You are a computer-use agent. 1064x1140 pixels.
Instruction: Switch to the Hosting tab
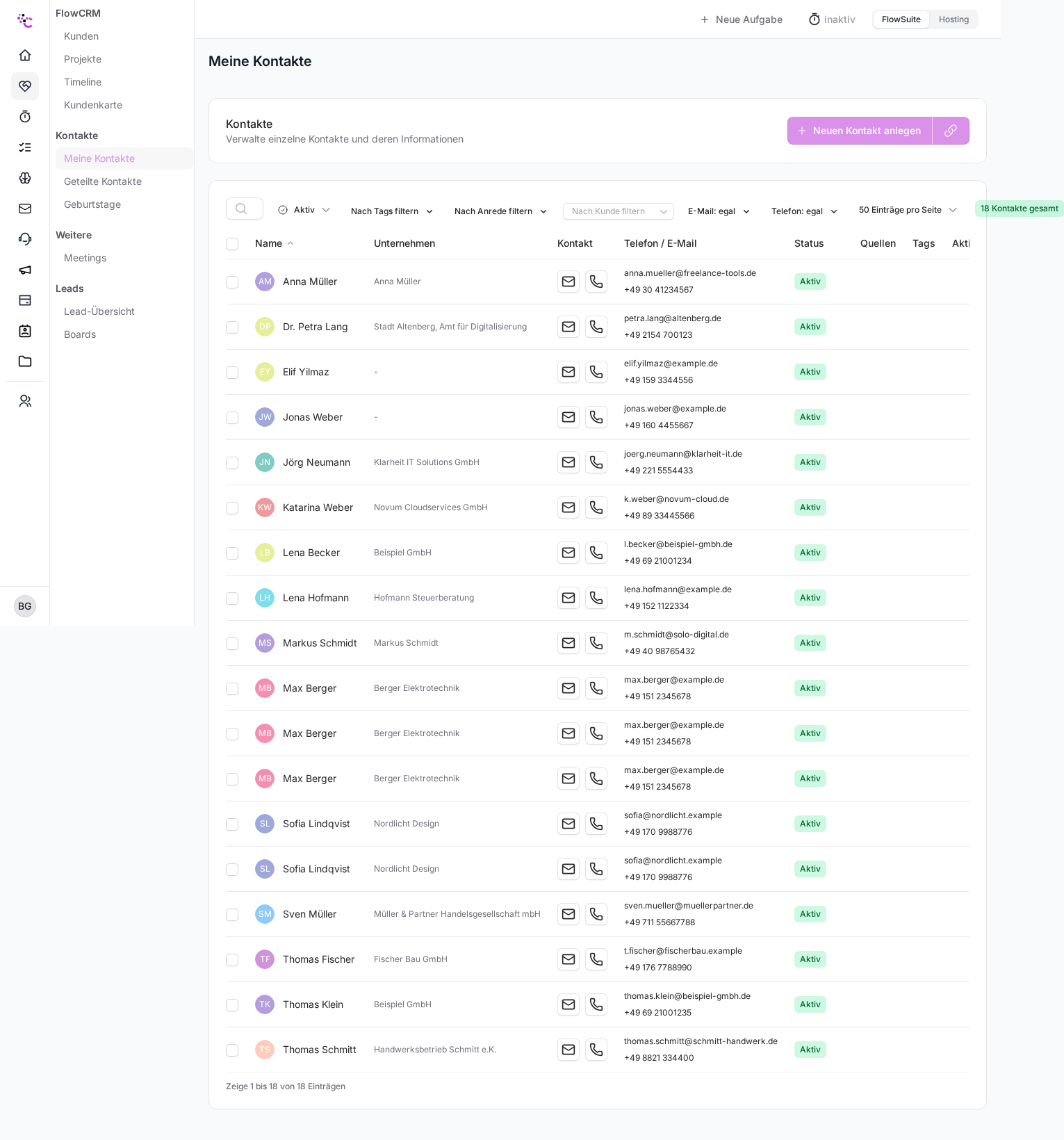coord(953,19)
